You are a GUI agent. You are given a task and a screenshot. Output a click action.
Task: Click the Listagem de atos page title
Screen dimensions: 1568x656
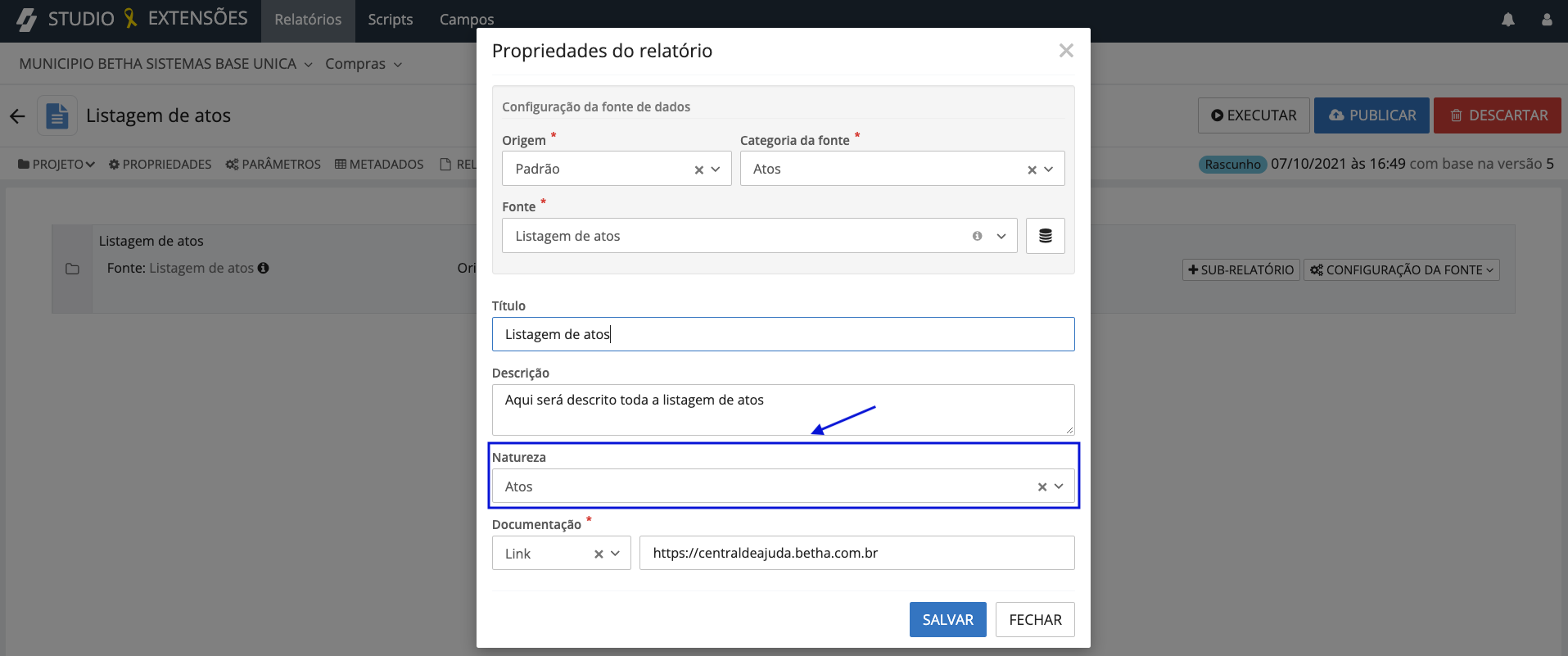coord(159,115)
